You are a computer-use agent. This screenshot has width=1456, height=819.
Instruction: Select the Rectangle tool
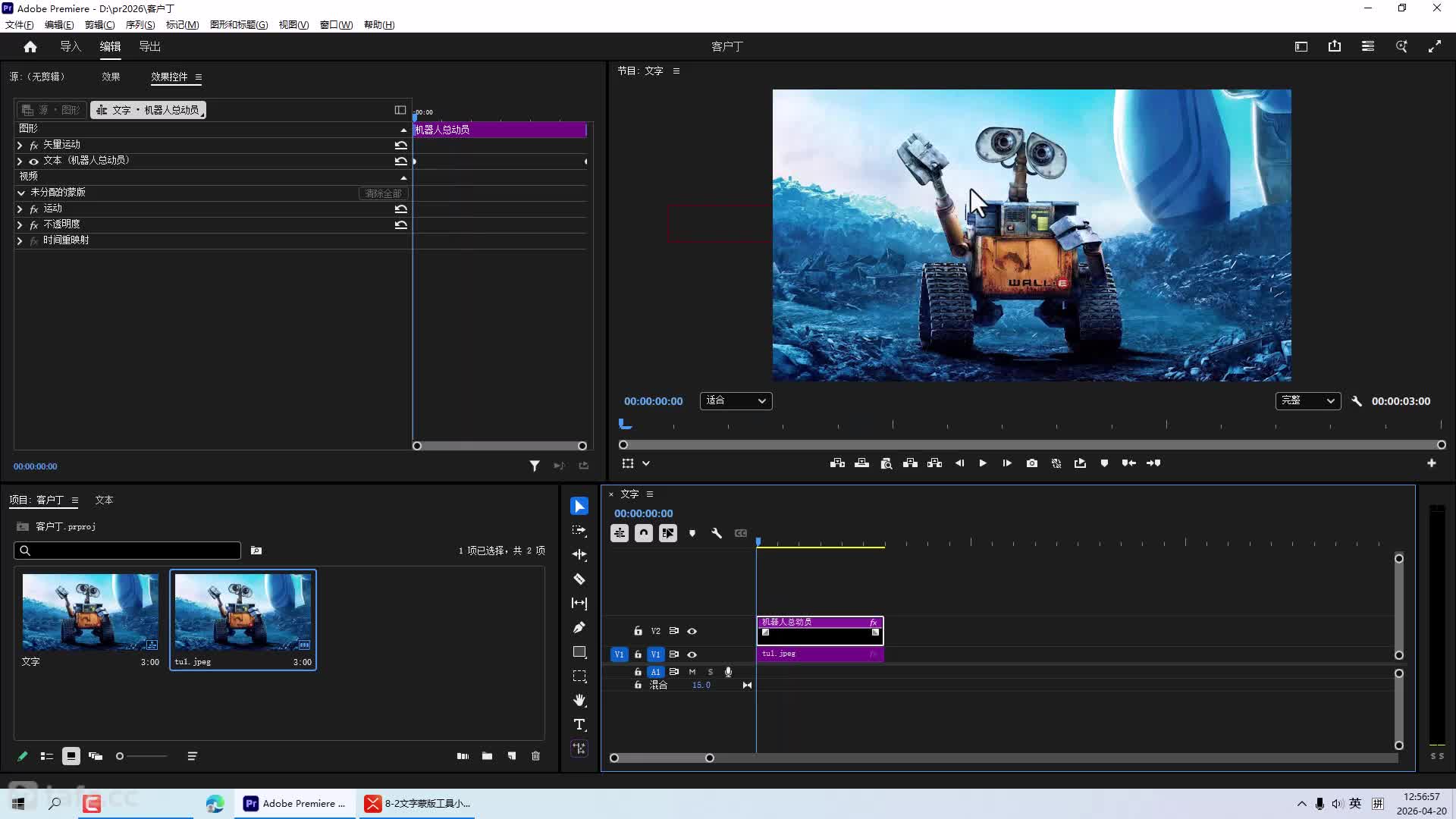click(x=579, y=652)
